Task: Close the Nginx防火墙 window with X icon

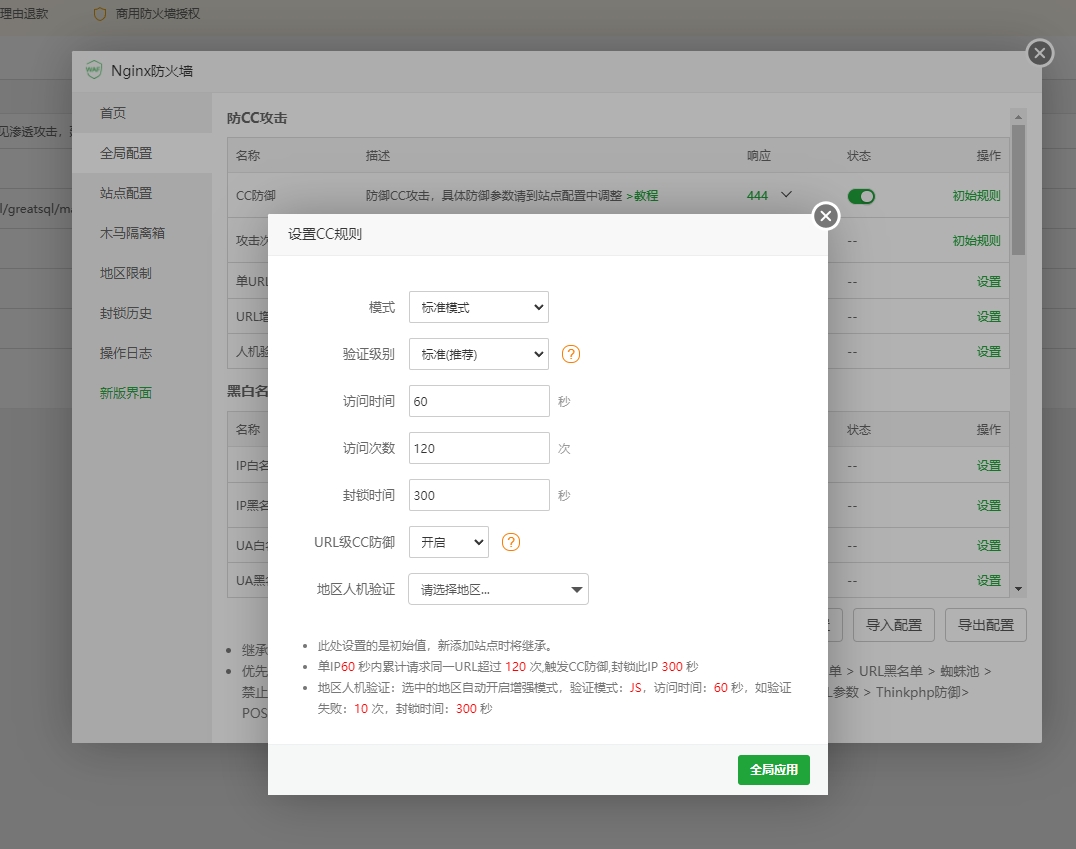Action: (x=1040, y=53)
